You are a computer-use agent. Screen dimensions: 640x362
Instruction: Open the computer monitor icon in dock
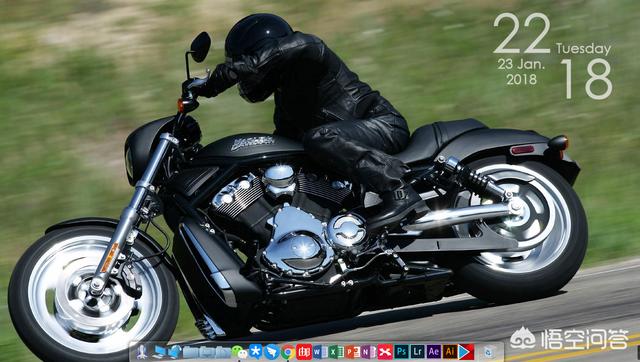(x=159, y=352)
